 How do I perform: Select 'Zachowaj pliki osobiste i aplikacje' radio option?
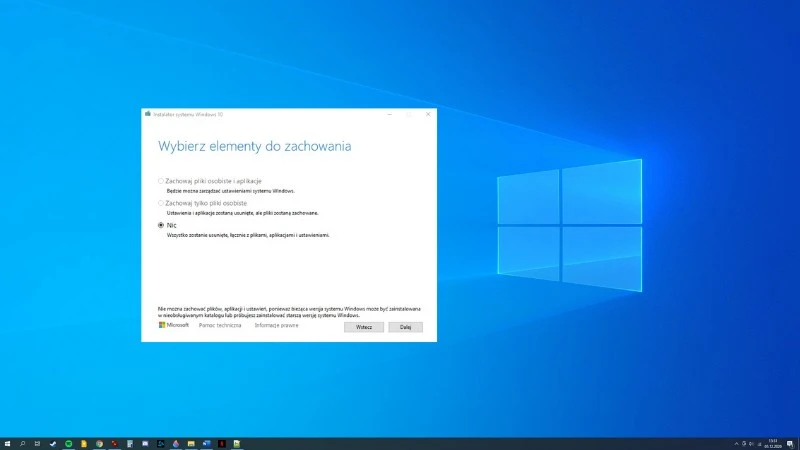point(210,181)
